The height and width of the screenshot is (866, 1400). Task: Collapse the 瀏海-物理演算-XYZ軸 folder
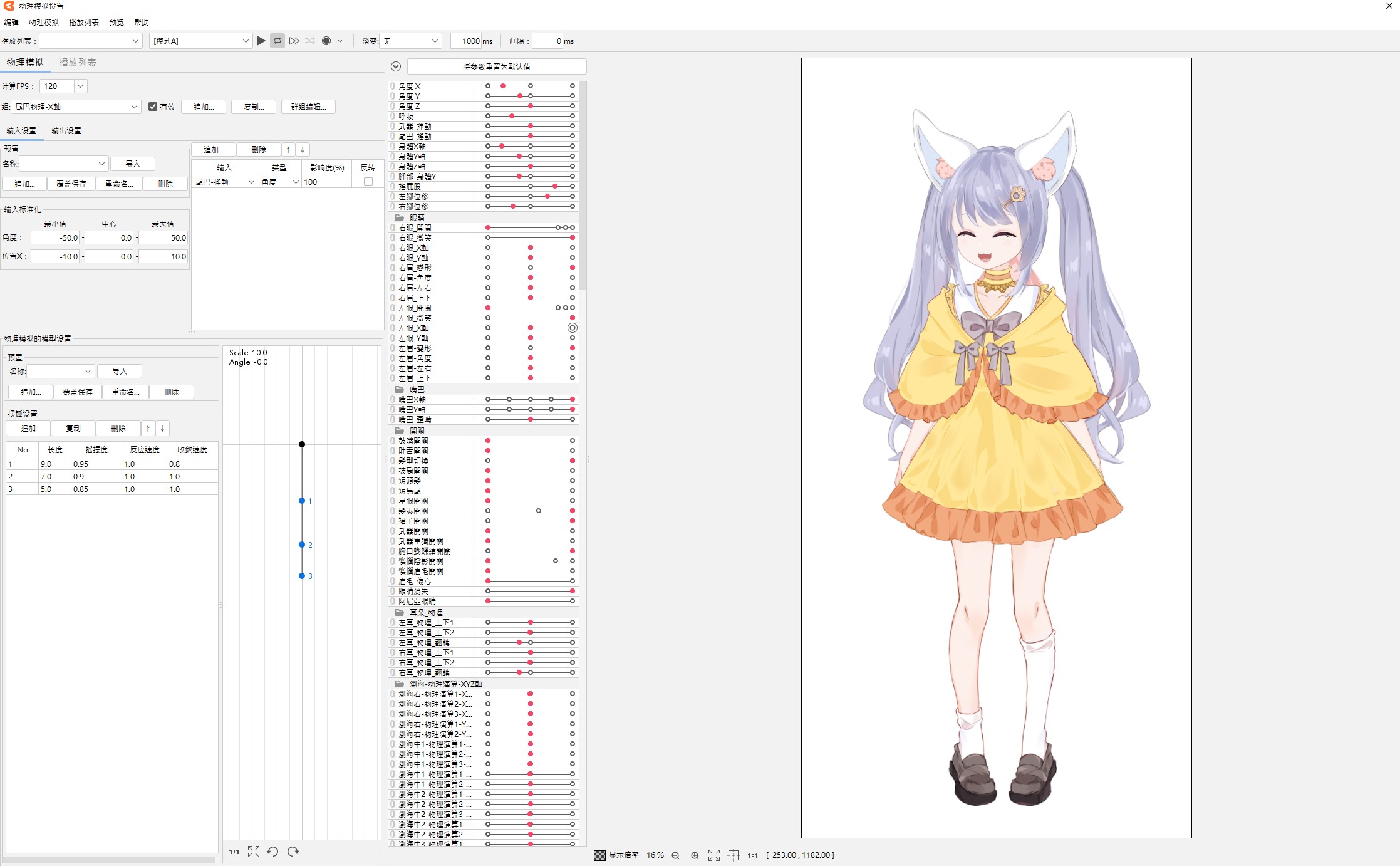point(399,684)
